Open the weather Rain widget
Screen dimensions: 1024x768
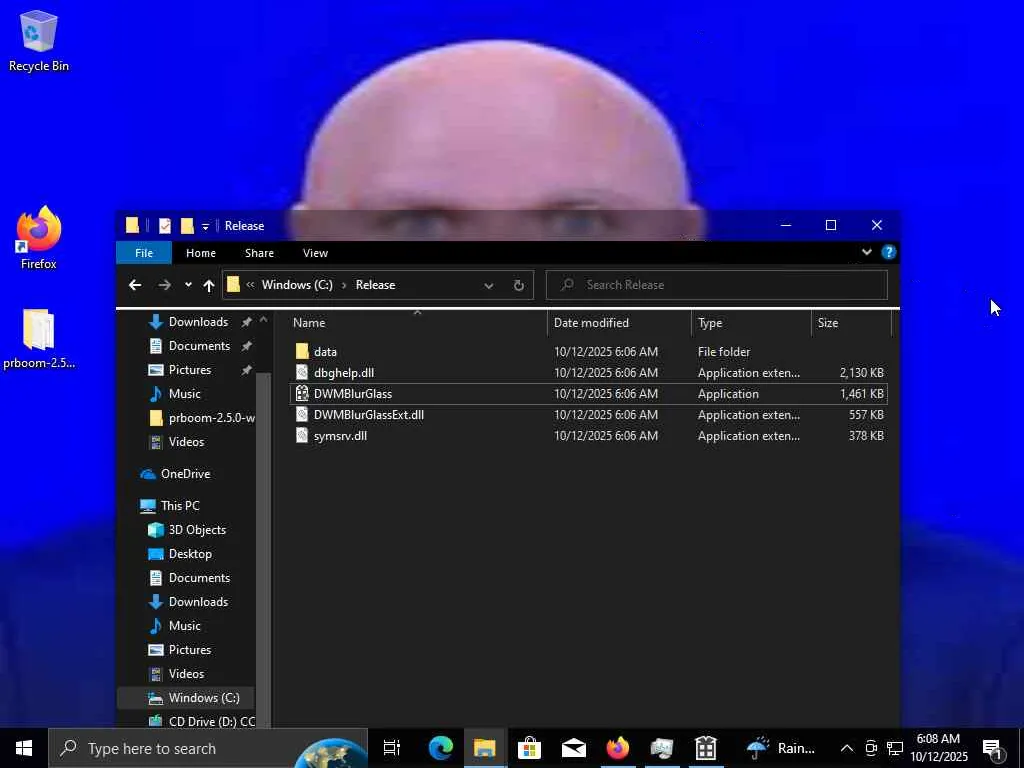coord(781,748)
